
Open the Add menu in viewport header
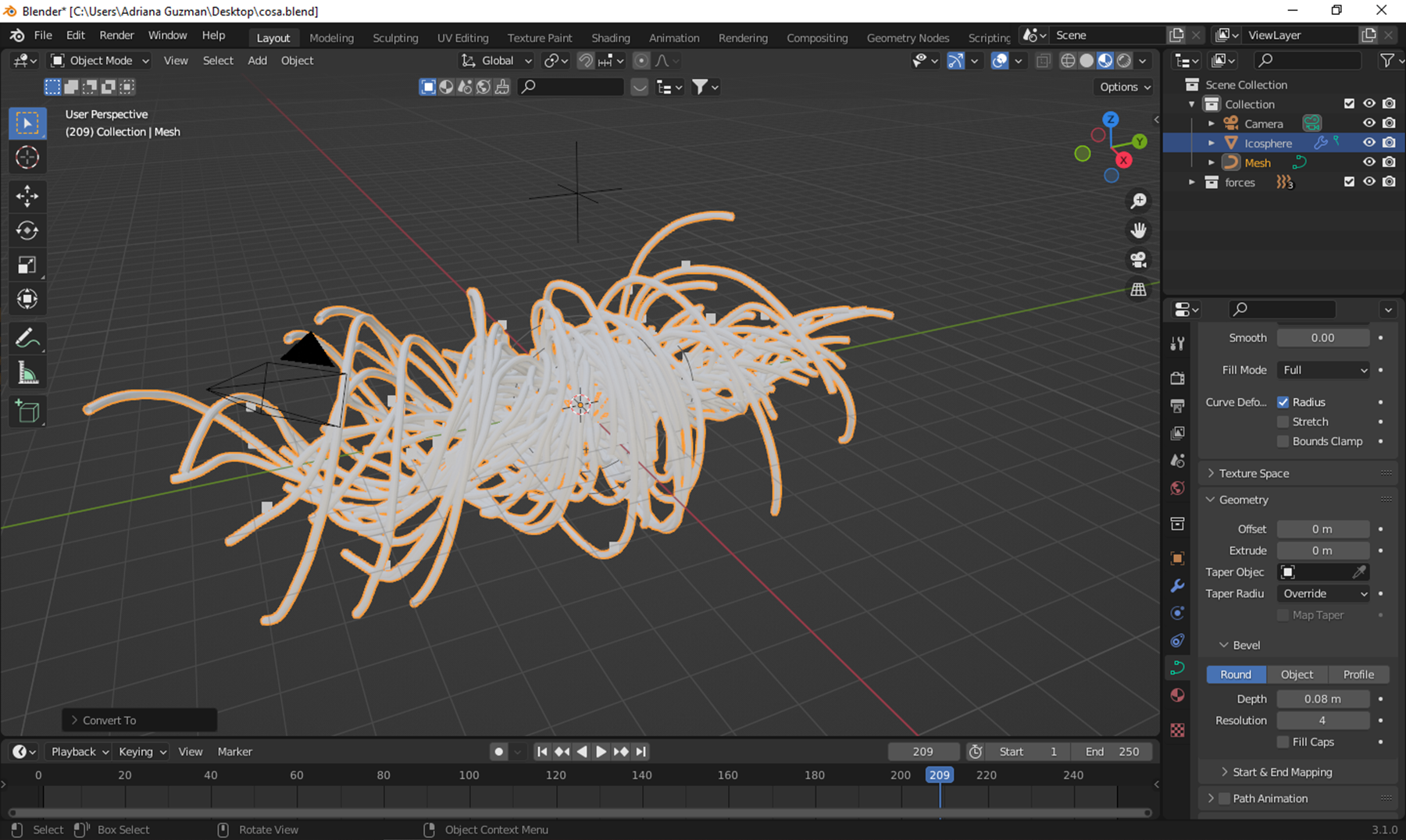[257, 60]
